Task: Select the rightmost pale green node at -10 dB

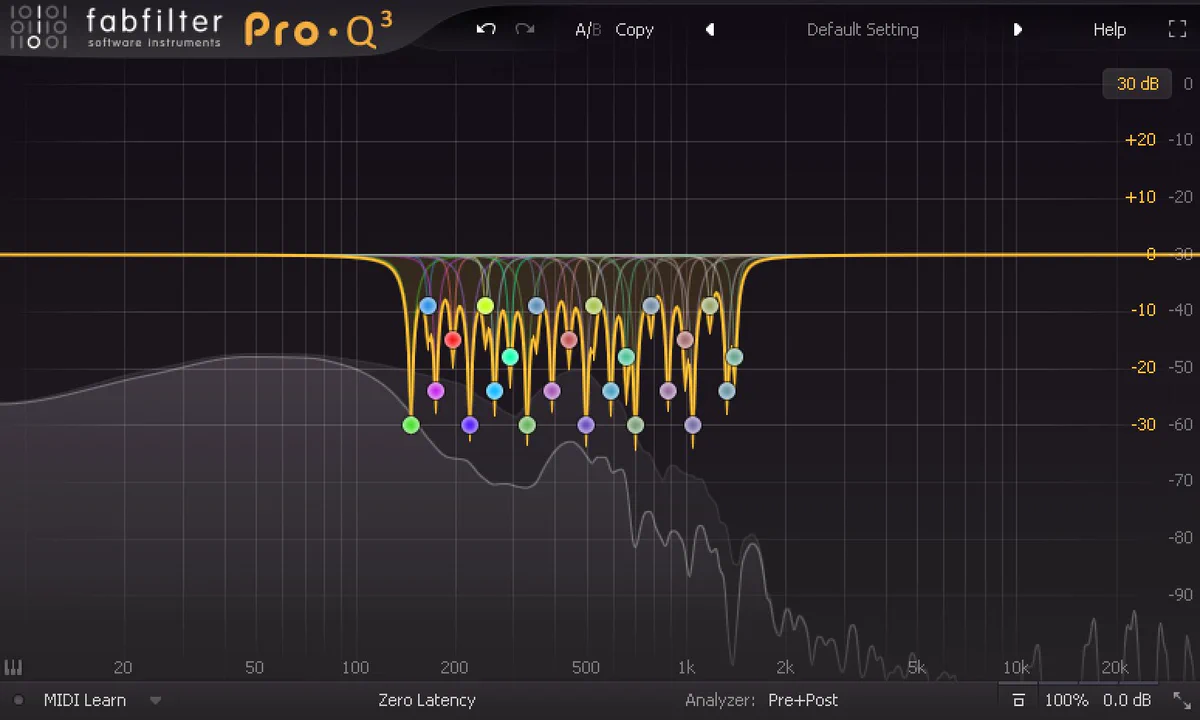Action: tap(710, 306)
